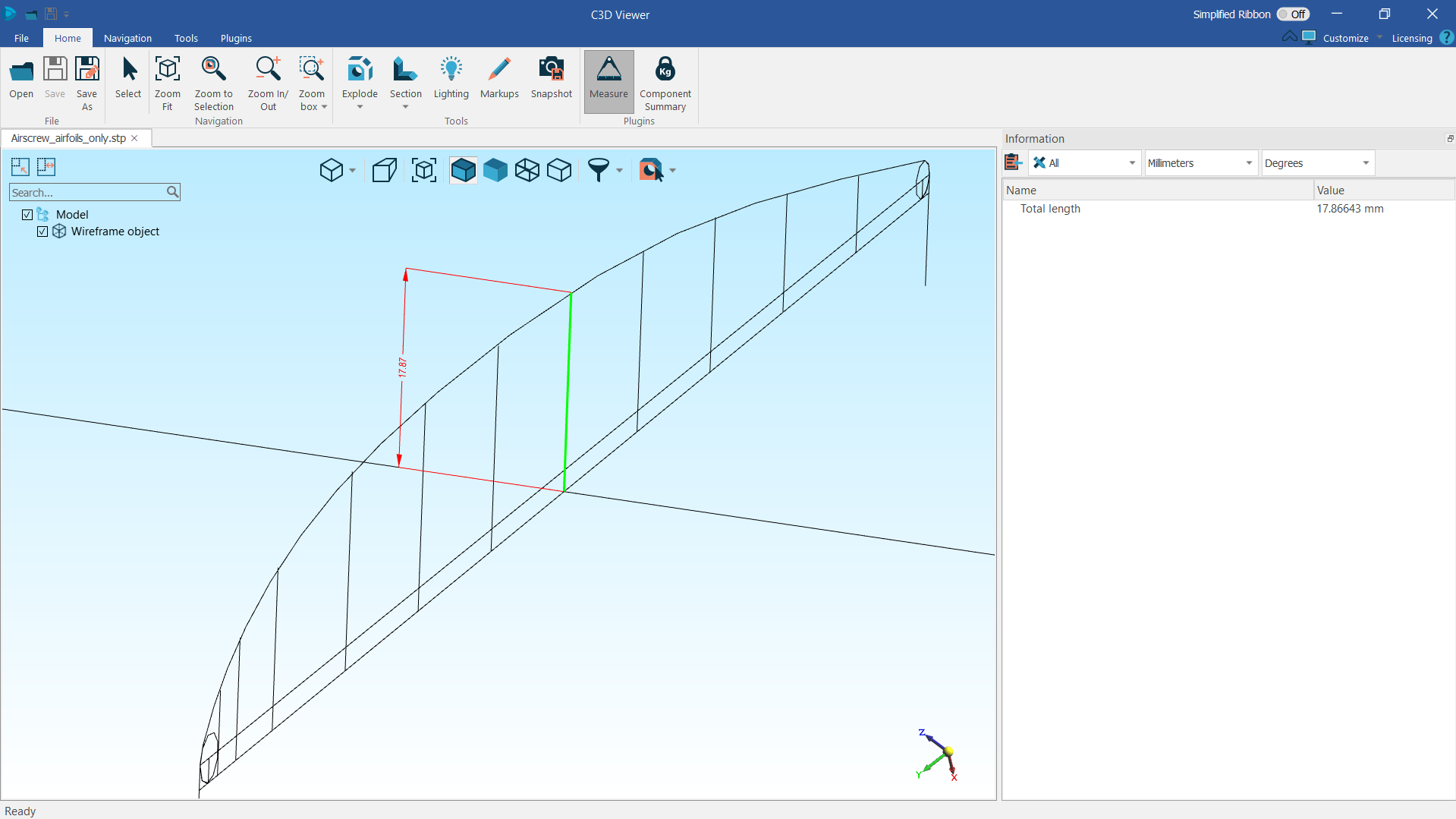Click the Licensing link

coord(1411,38)
